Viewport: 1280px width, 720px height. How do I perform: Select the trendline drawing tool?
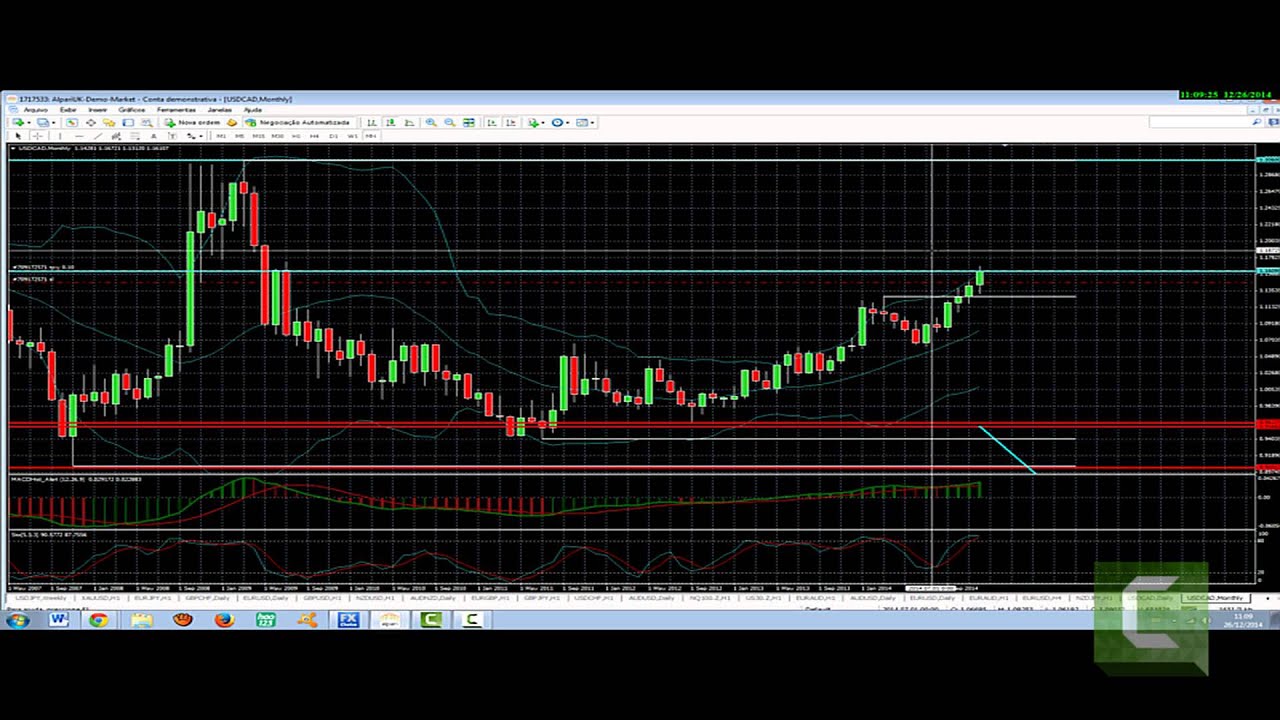pos(98,136)
